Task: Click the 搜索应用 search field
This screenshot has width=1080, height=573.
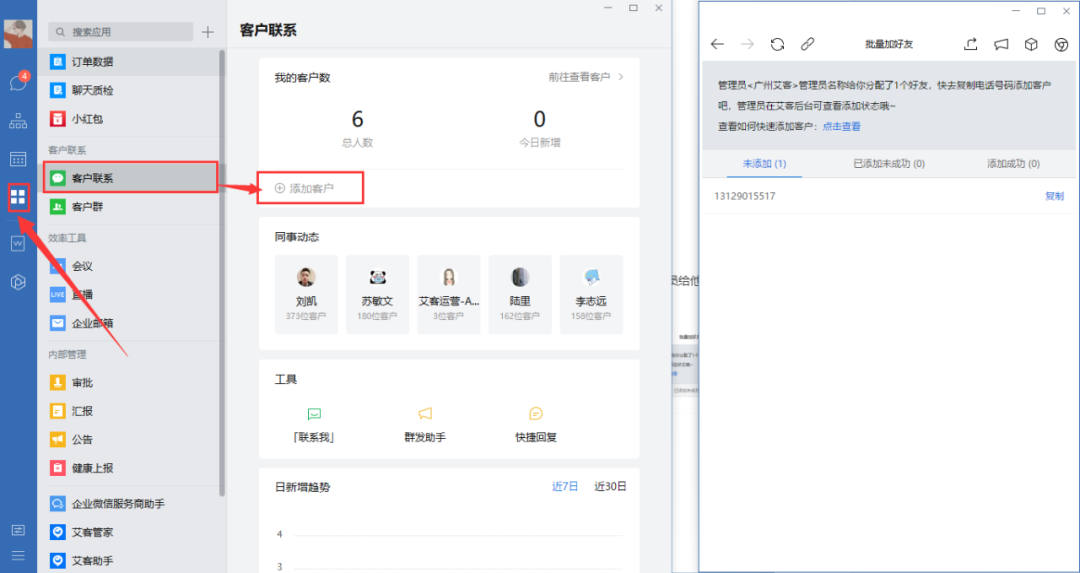Action: pos(125,32)
